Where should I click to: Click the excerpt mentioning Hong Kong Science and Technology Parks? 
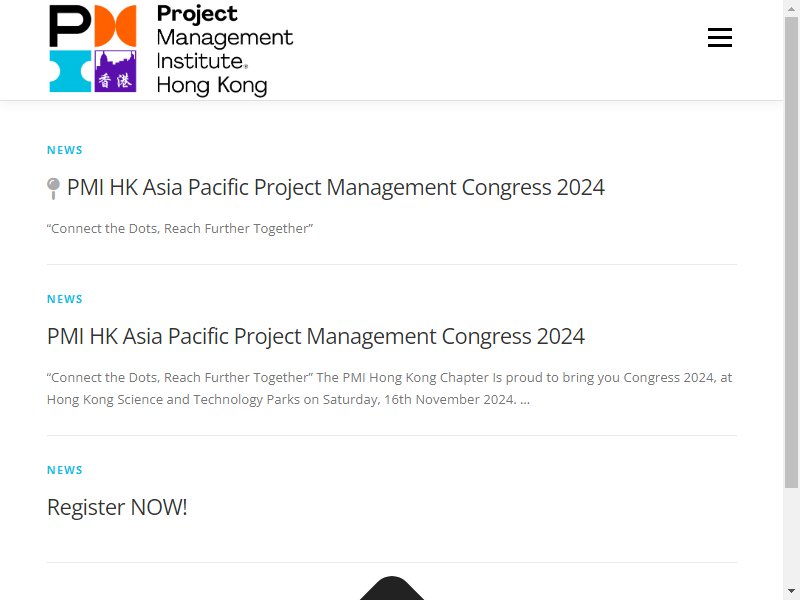tap(389, 388)
